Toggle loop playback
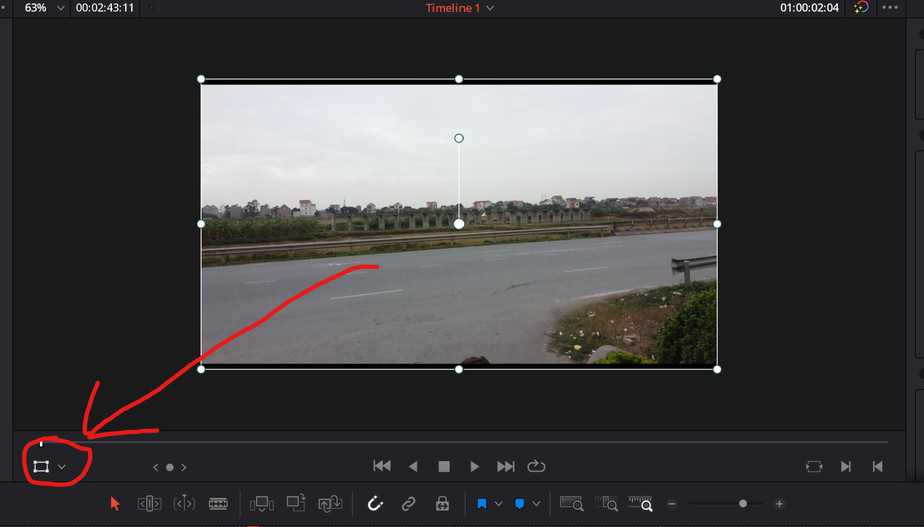 click(x=536, y=466)
